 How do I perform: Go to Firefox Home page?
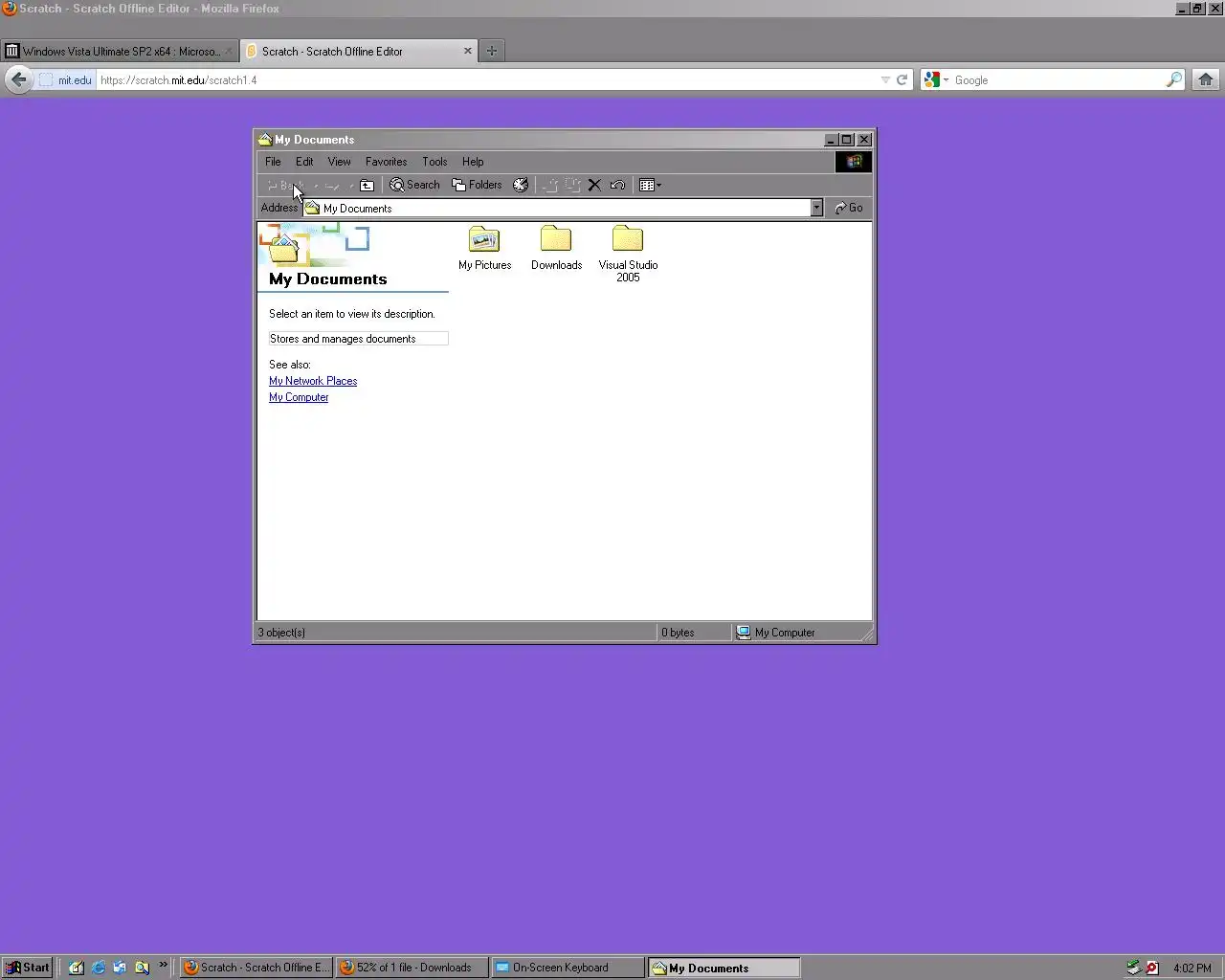[x=1206, y=80]
